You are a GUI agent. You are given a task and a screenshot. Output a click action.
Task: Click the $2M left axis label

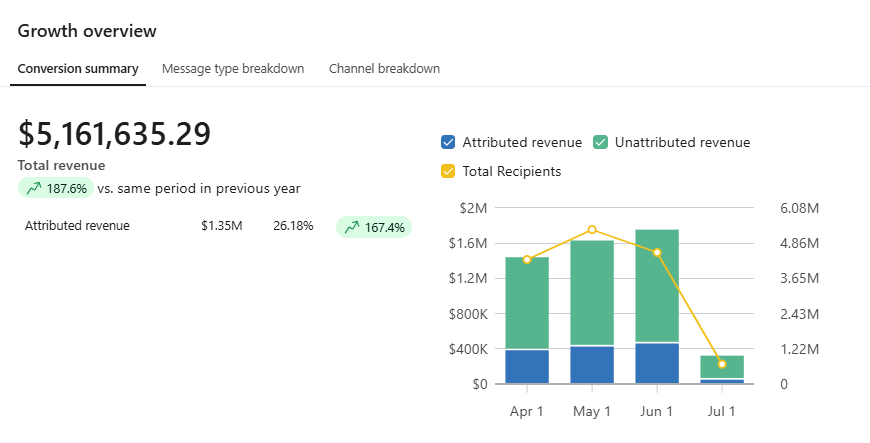tap(473, 208)
